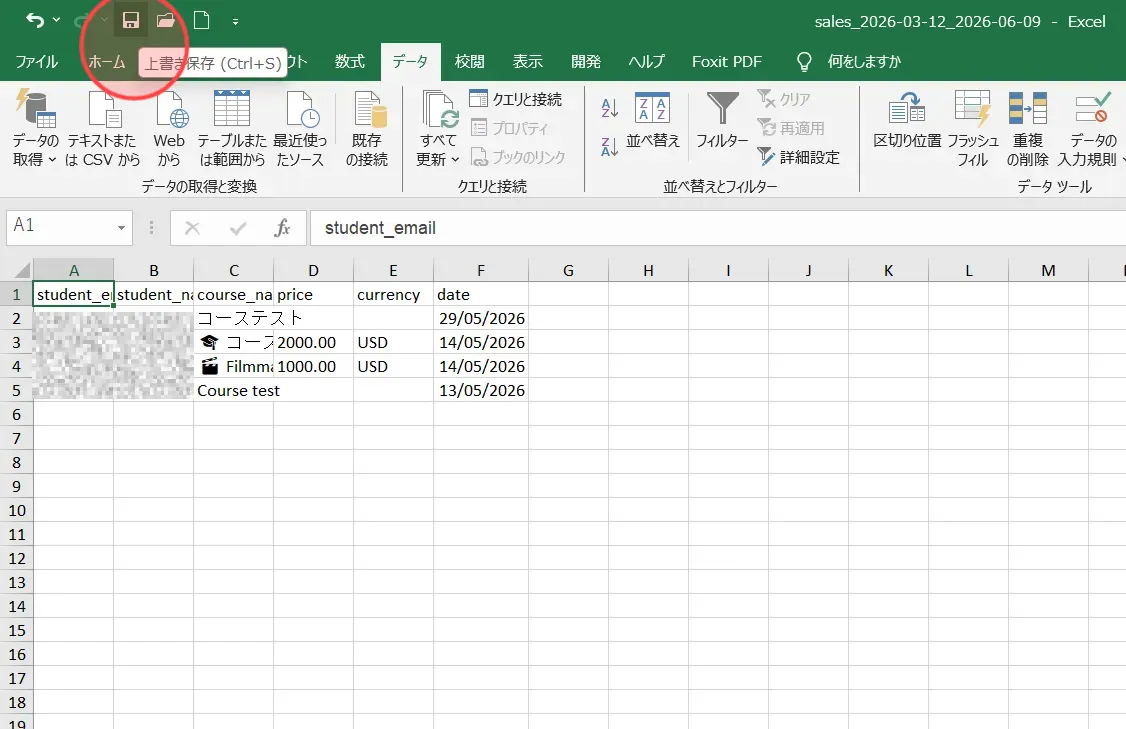Select the USD cell in row 4
This screenshot has width=1126, height=729.
394,366
